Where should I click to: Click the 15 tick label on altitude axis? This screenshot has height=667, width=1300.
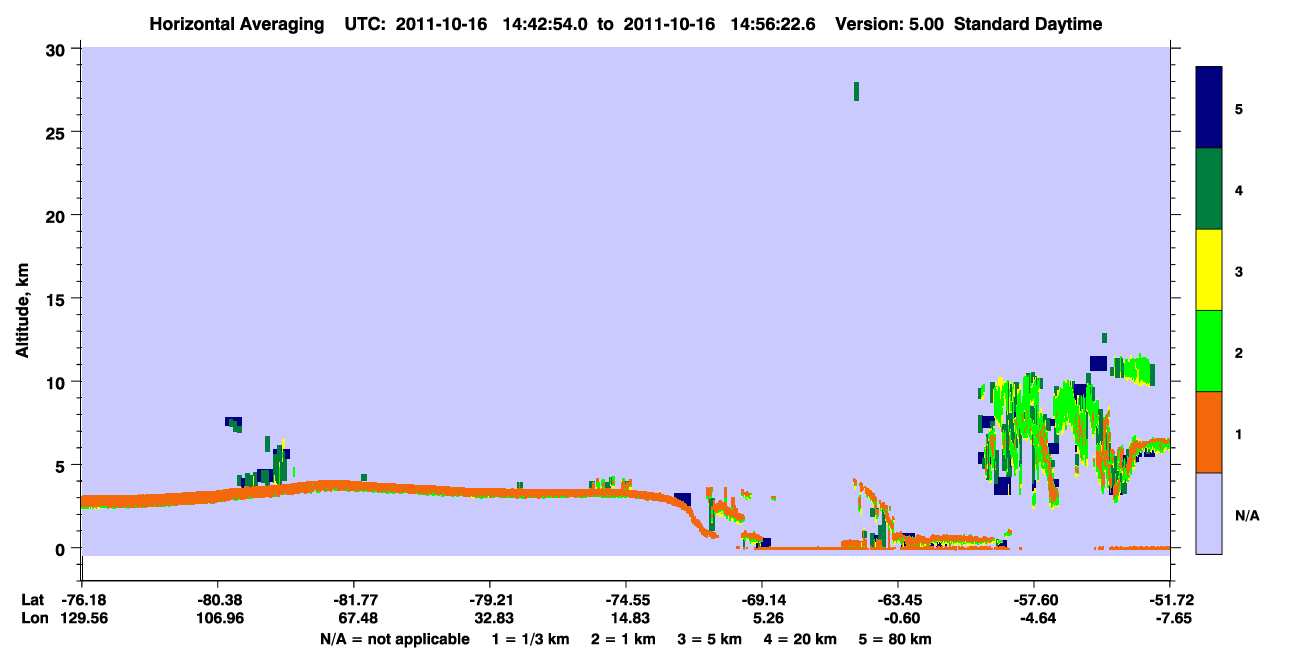(58, 299)
